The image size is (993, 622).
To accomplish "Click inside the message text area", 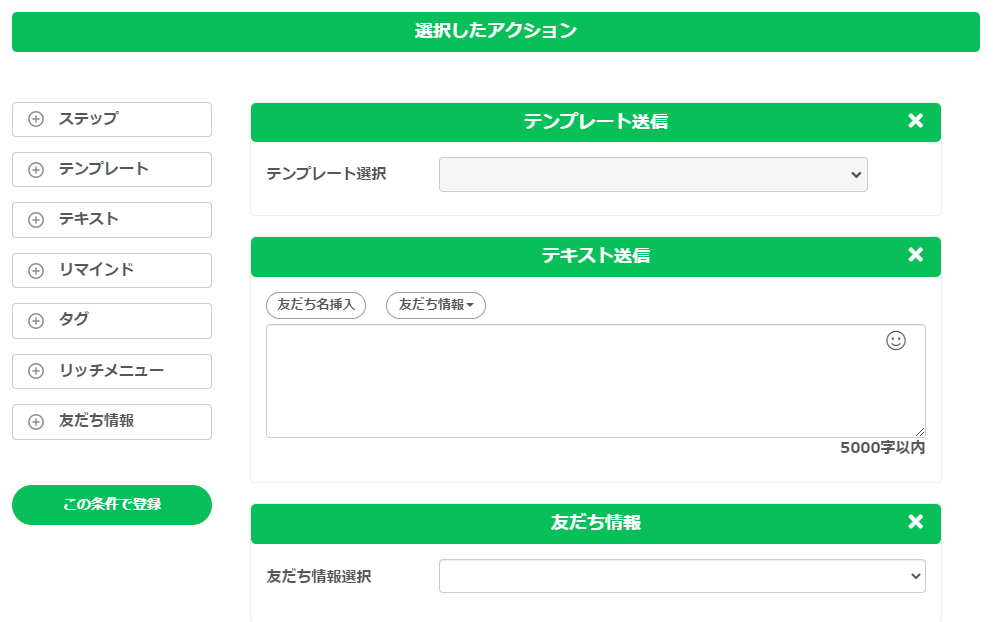I will coord(595,381).
